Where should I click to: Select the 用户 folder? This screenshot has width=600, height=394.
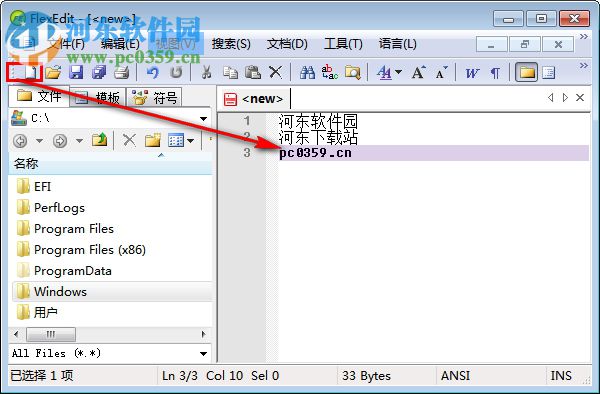tap(37, 313)
